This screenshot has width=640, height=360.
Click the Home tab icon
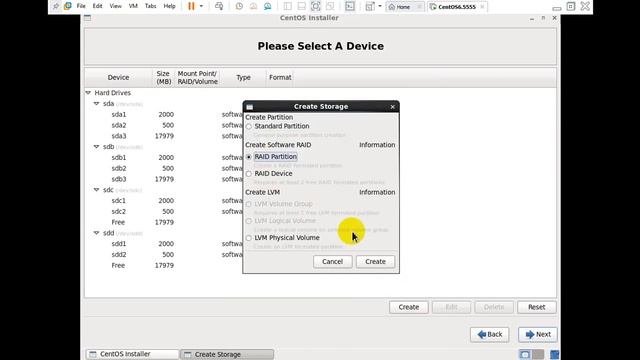392,7
